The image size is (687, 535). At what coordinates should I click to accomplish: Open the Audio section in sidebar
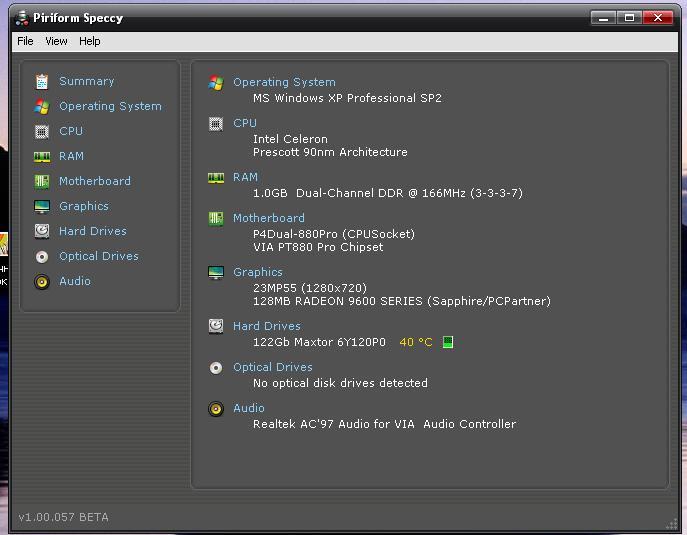[74, 281]
